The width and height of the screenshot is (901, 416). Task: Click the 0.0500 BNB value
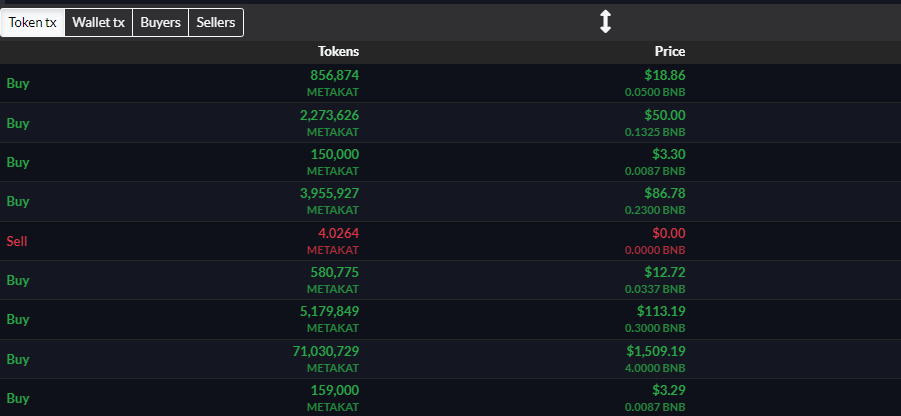click(x=655, y=93)
